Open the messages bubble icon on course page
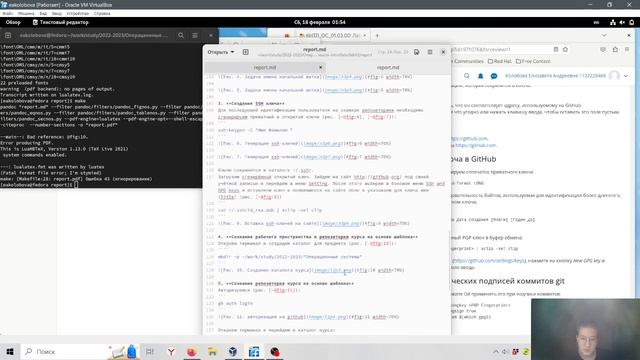This screenshot has width=640, height=360. pos(494,76)
